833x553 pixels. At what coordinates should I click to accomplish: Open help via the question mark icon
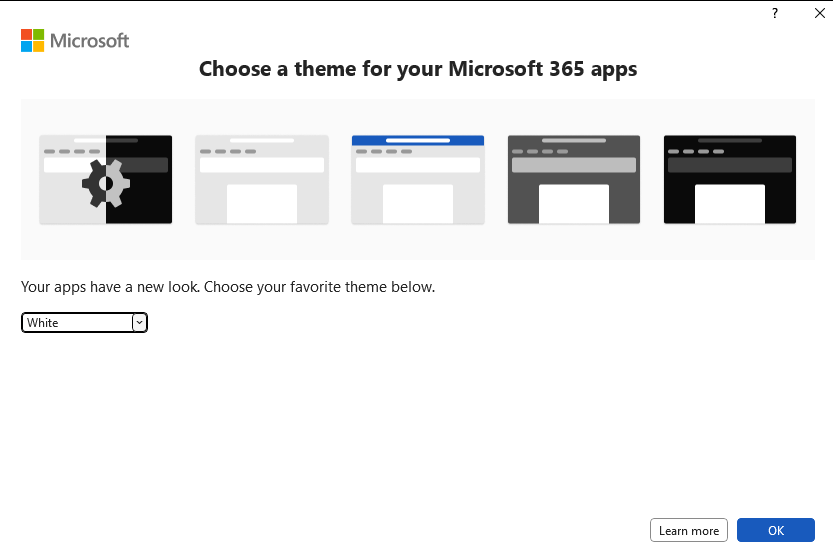click(x=775, y=13)
